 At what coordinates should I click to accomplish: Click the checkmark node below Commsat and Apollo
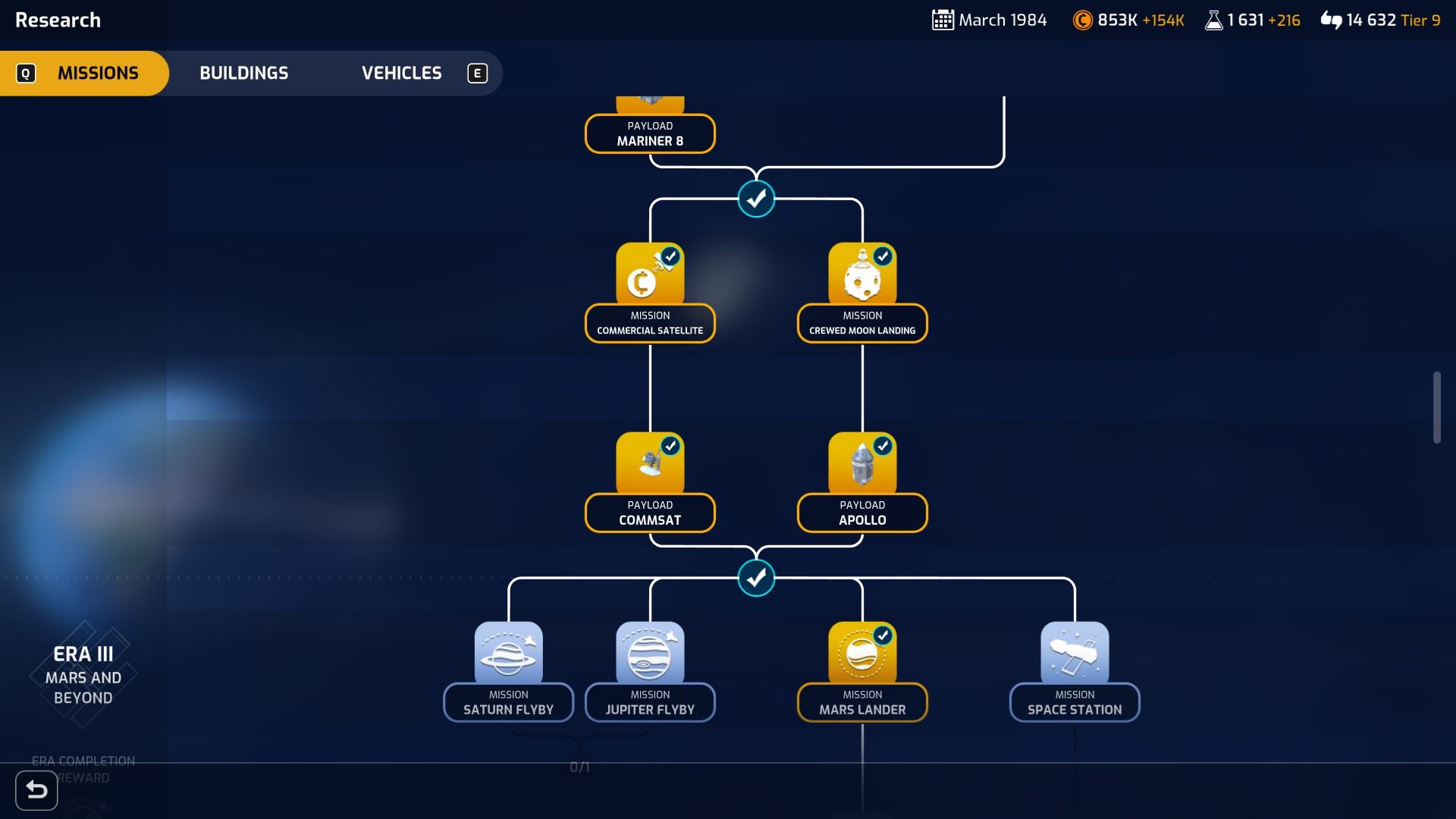(x=756, y=578)
